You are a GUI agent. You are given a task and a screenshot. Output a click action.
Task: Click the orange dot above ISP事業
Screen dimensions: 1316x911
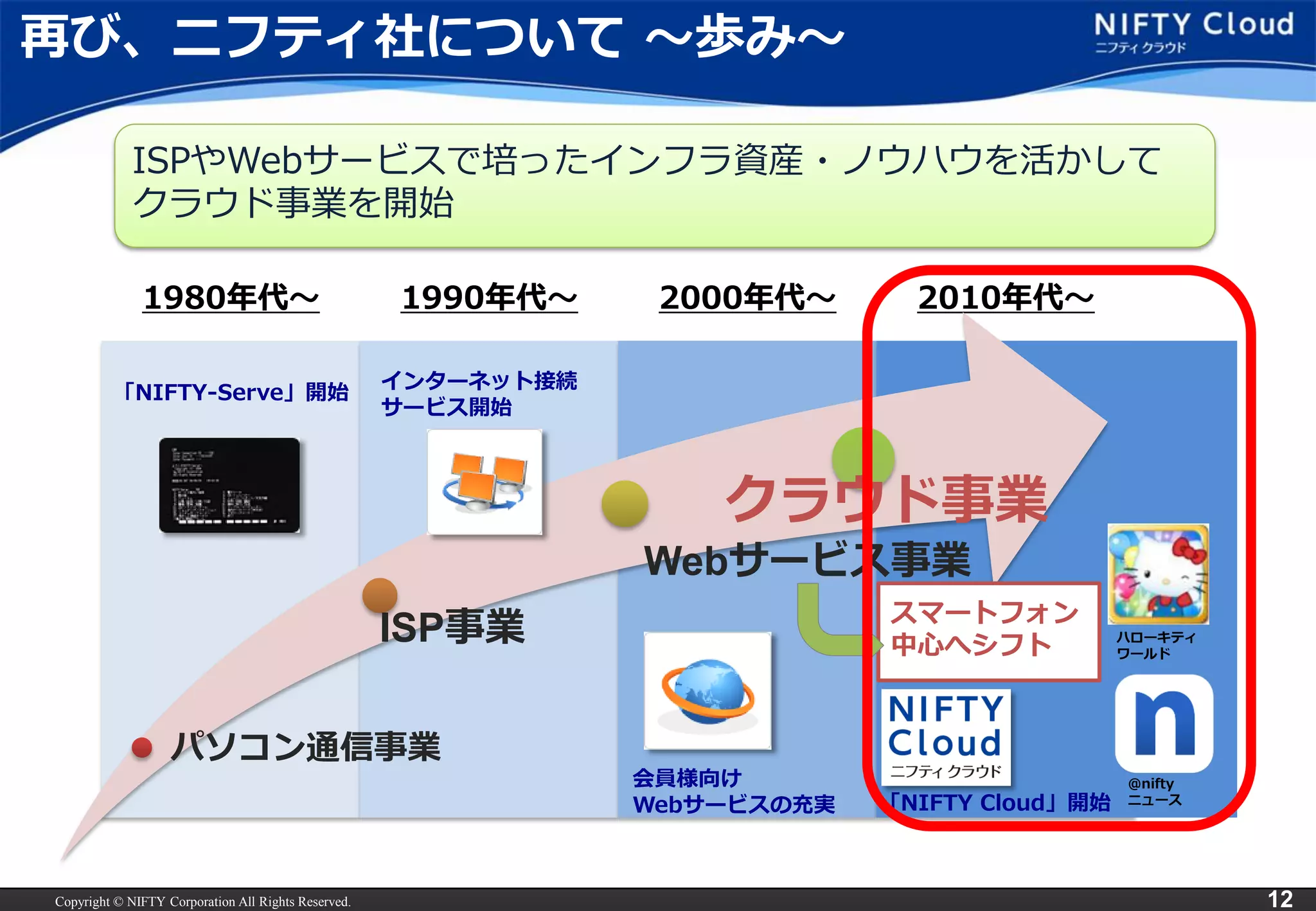tap(380, 595)
